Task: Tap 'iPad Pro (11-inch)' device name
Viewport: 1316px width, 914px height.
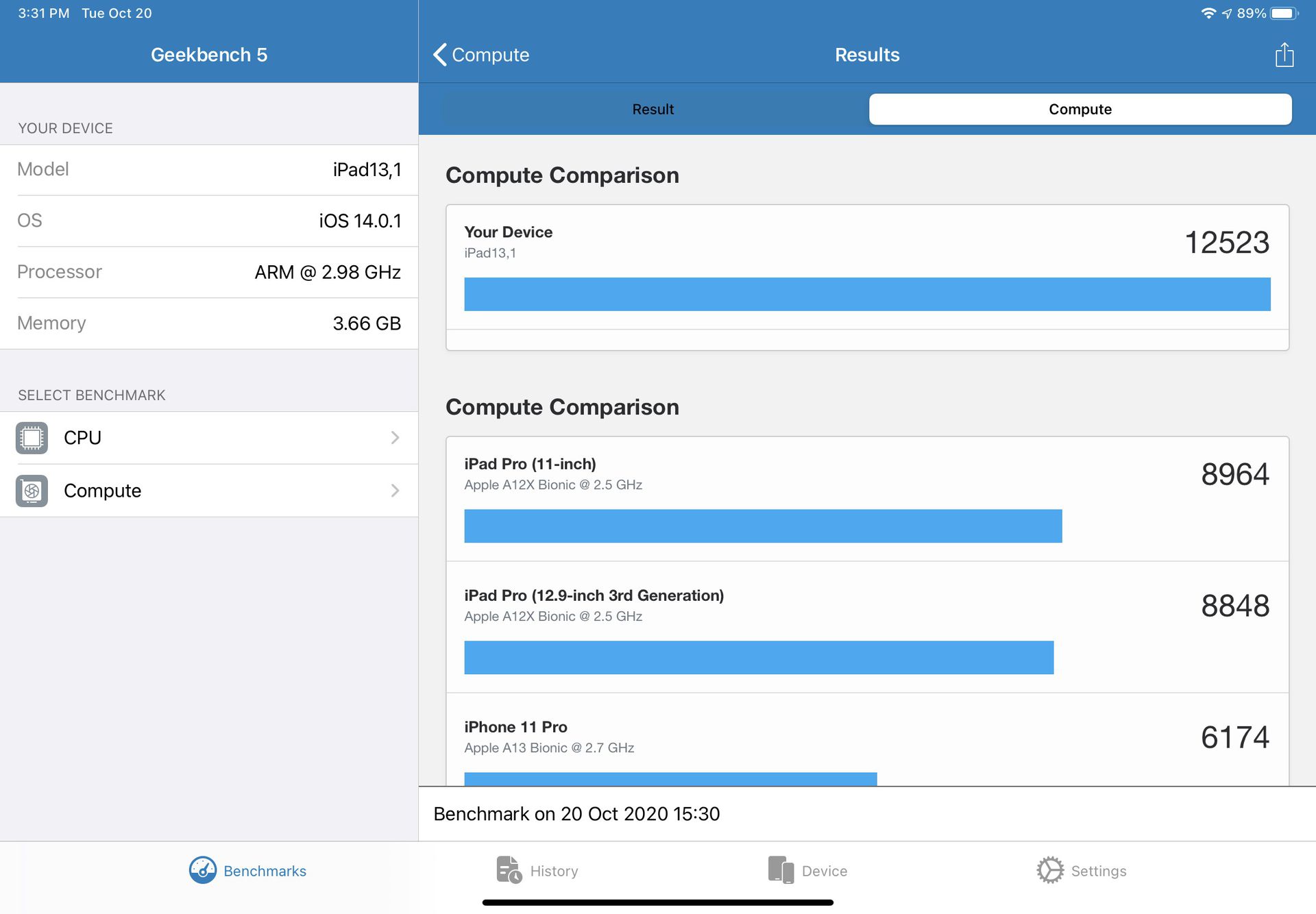Action: [x=530, y=464]
